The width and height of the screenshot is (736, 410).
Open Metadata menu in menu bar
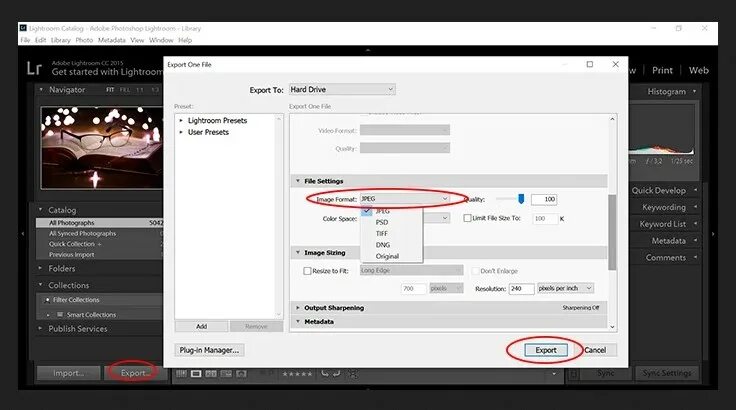click(x=112, y=40)
